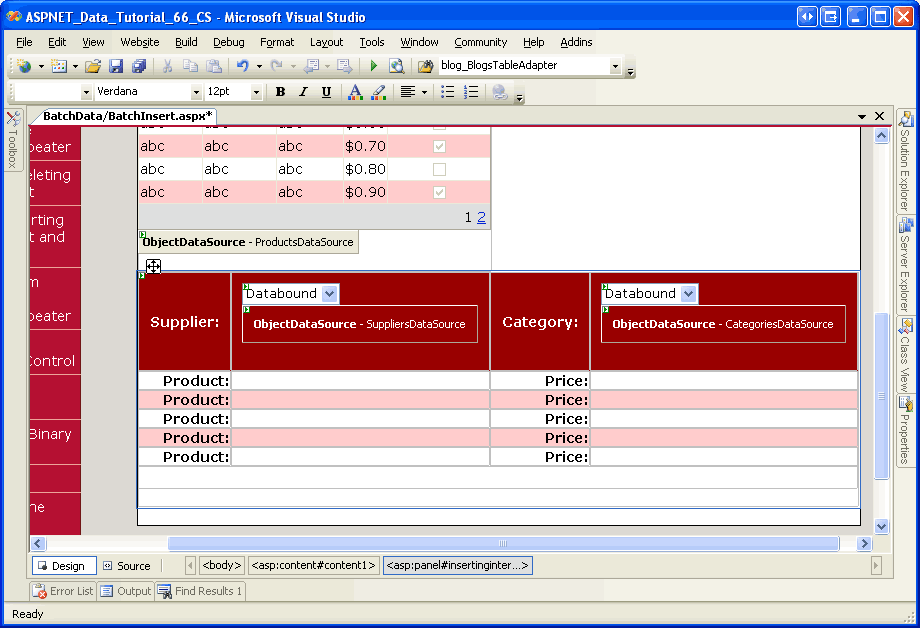The width and height of the screenshot is (920, 628).
Task: Toggle the checkbox in the $0.90 row
Action: point(439,192)
